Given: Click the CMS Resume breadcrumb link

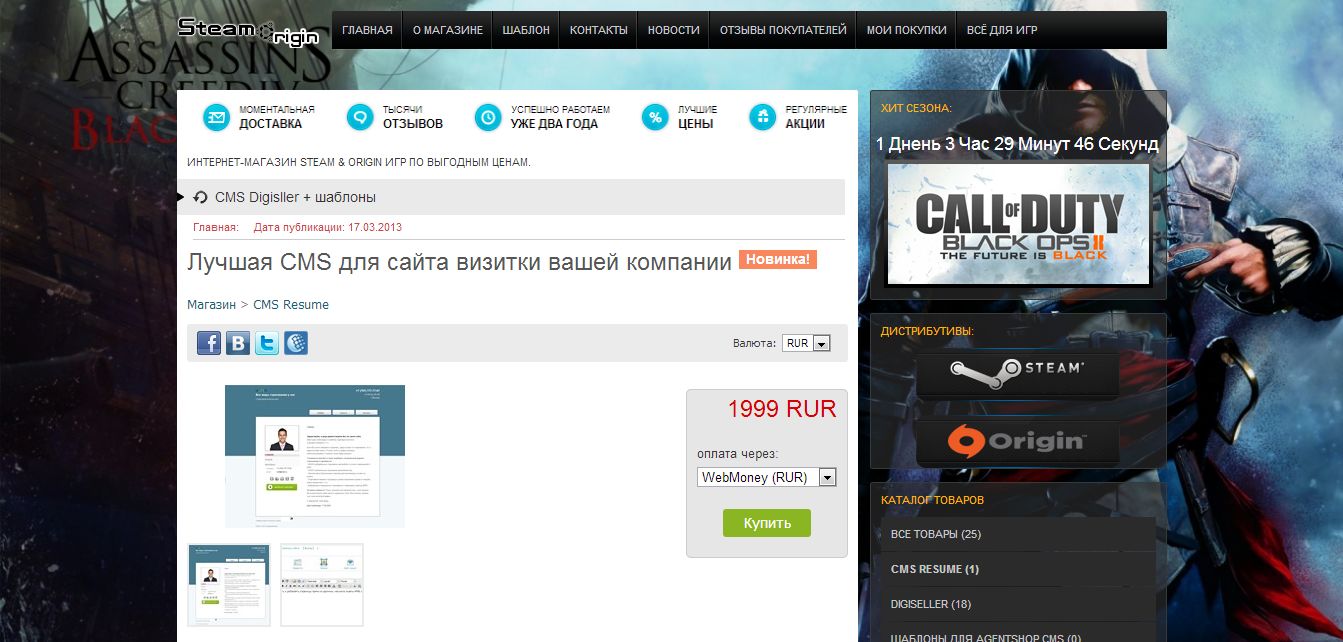Looking at the screenshot, I should (291, 305).
